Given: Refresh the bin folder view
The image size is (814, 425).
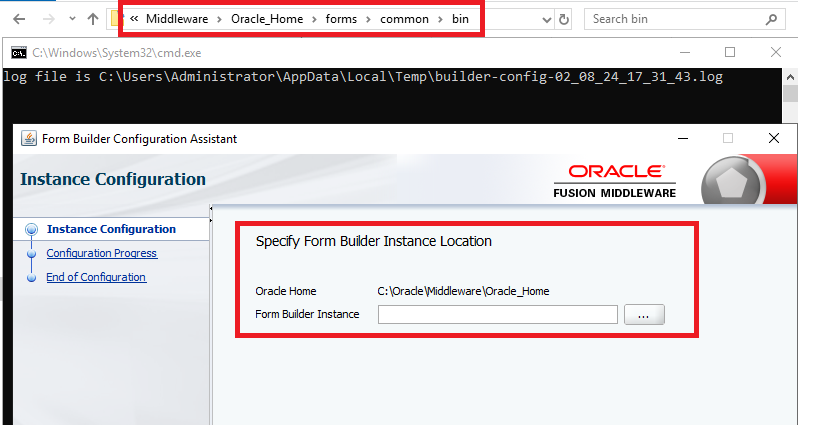Looking at the screenshot, I should (565, 19).
